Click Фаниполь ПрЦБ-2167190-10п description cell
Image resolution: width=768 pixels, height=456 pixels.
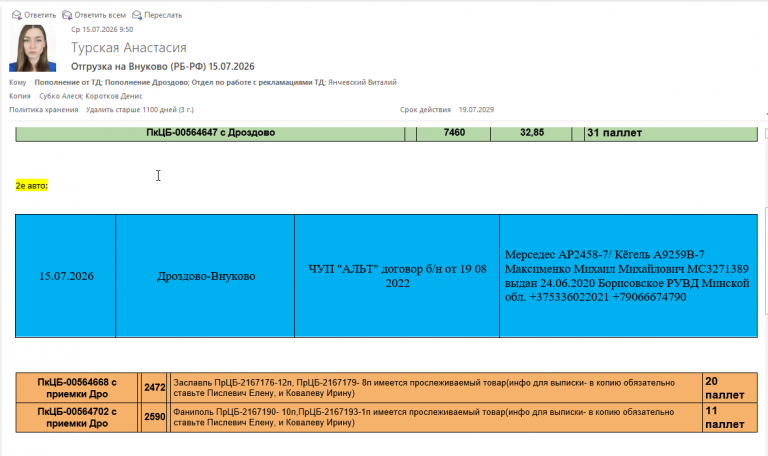[436, 417]
